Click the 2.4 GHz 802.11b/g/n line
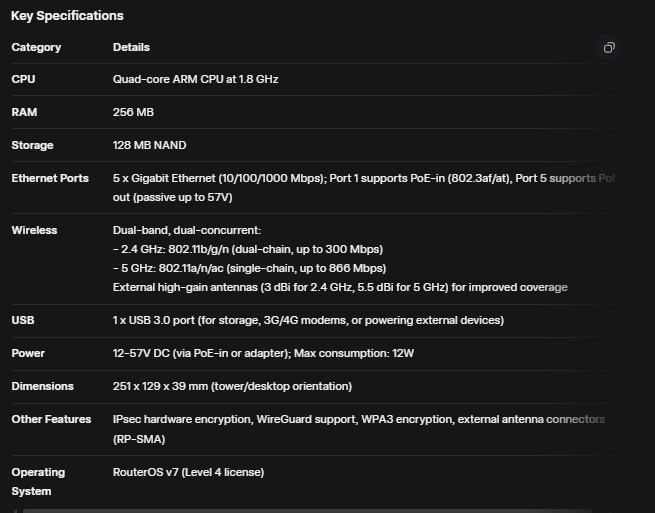The width and height of the screenshot is (655, 513). click(247, 249)
